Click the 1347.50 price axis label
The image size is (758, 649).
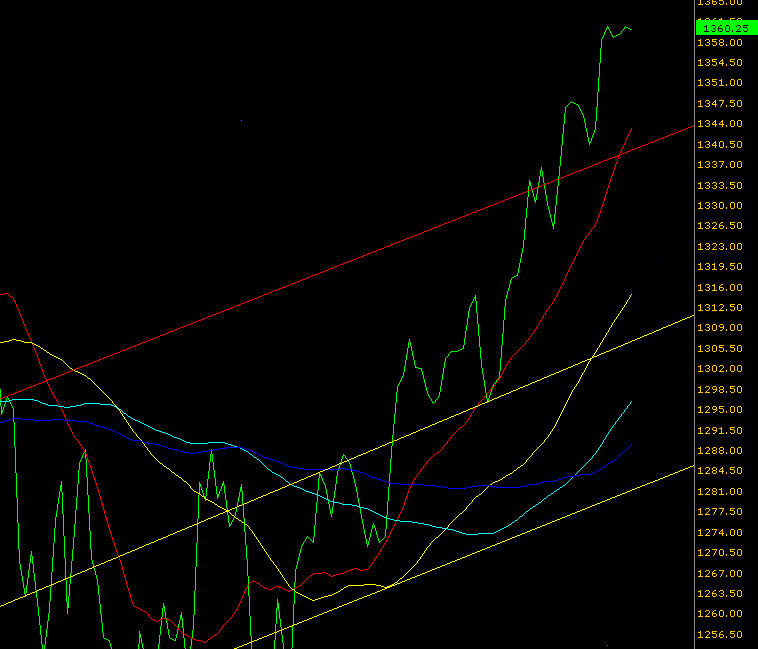[x=720, y=104]
